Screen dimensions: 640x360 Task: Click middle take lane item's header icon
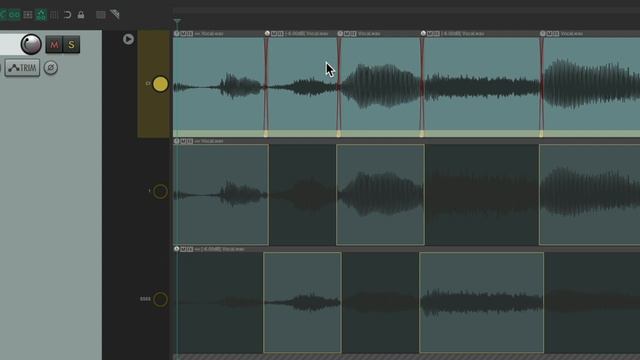coord(176,141)
